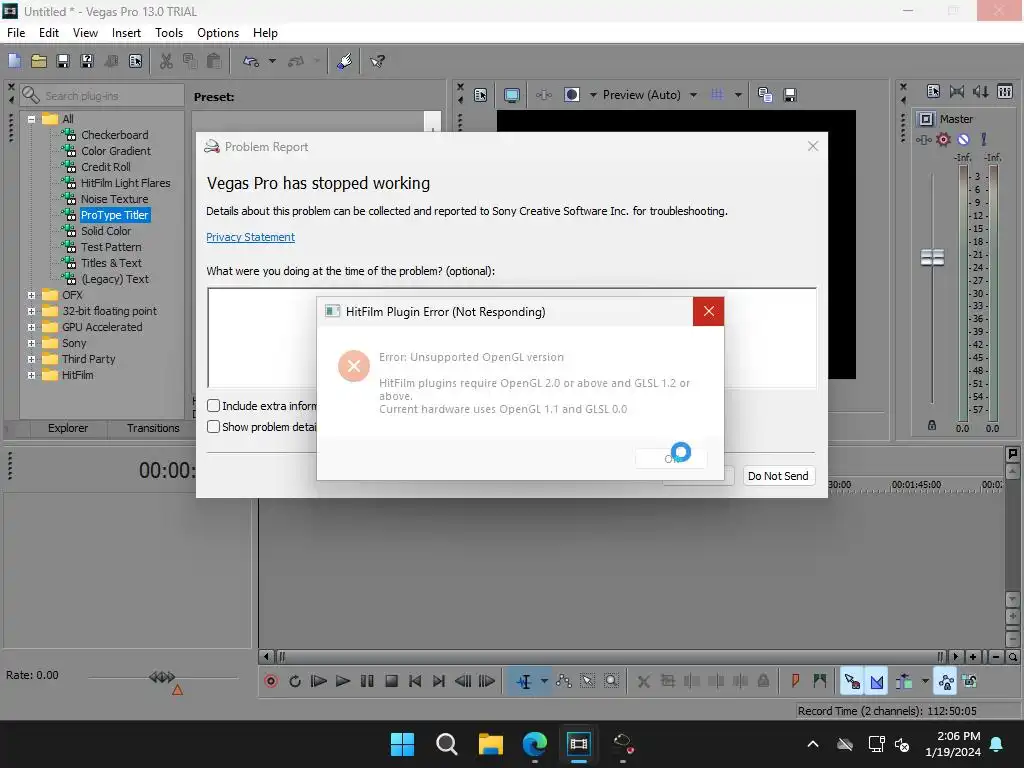Expand the Third Party folder
1024x768 pixels.
coord(31,359)
